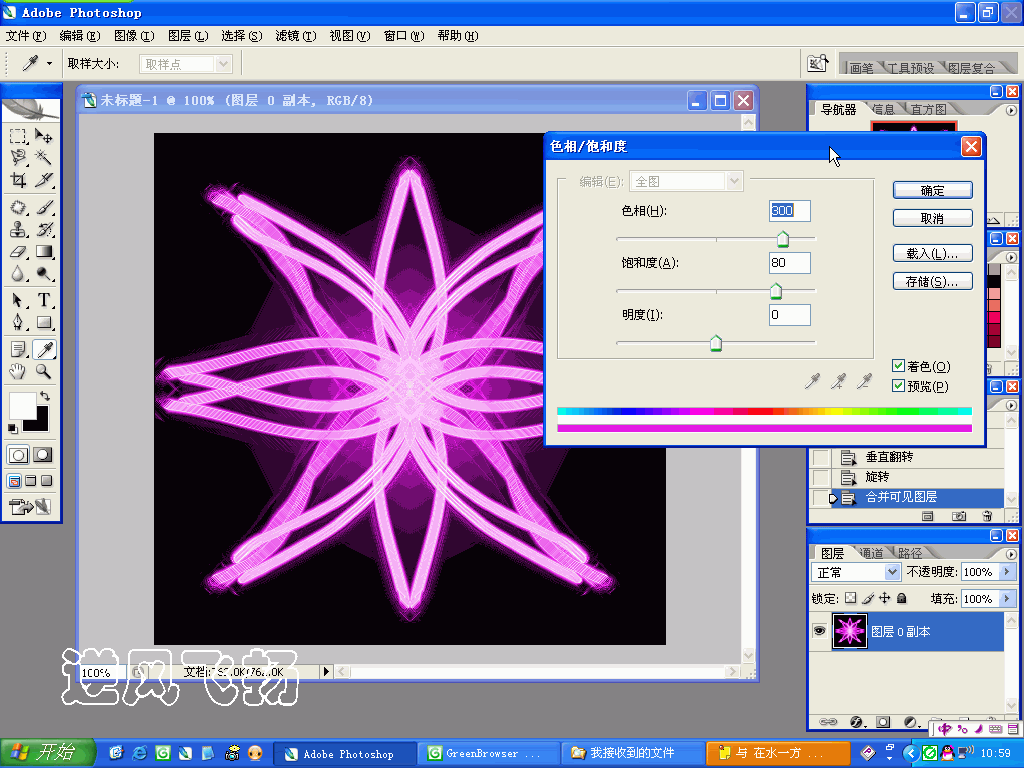
Task: Open document status bar info arrow
Action: (x=327, y=671)
